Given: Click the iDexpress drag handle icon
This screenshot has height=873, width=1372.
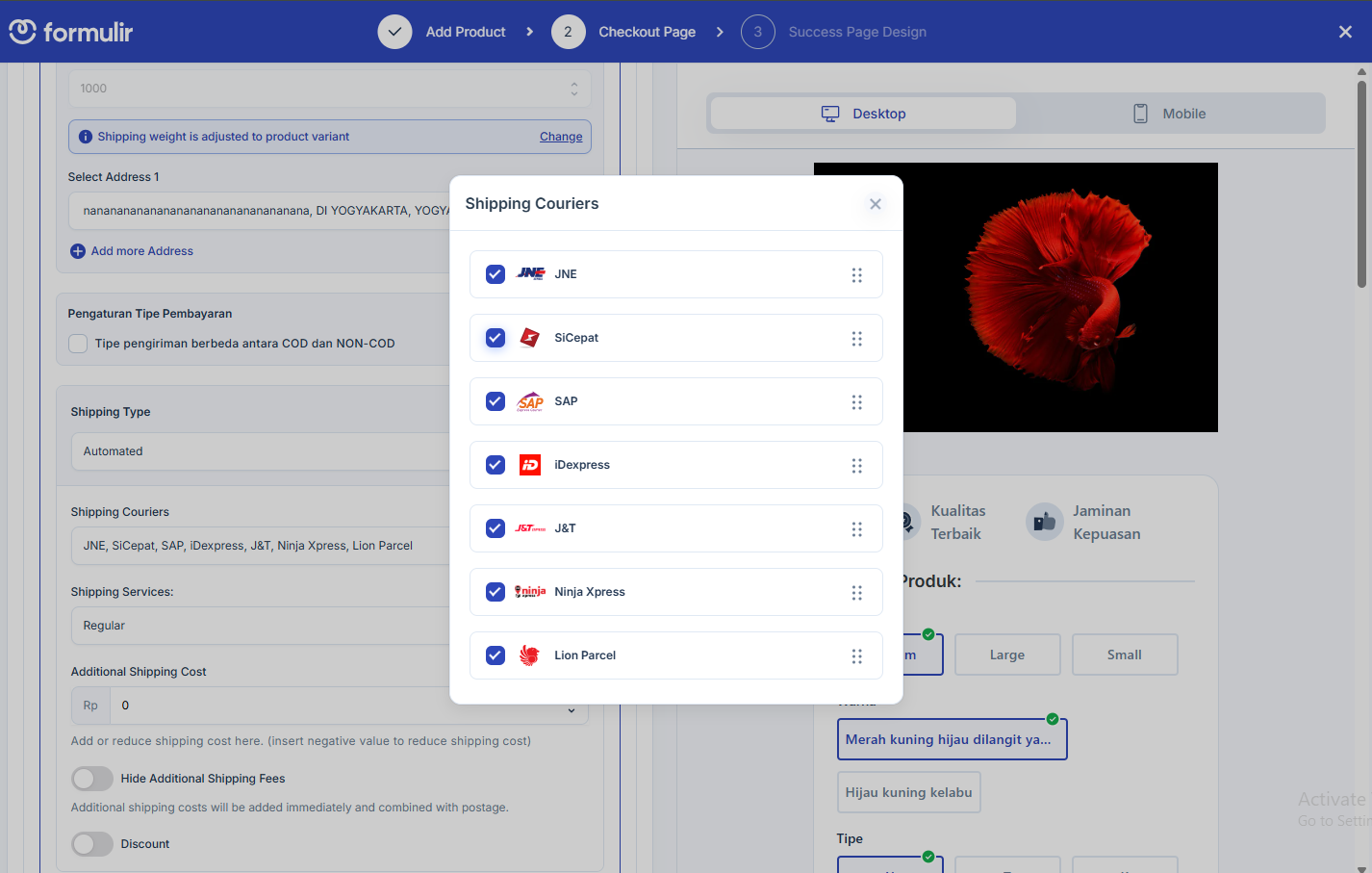Looking at the screenshot, I should (856, 466).
